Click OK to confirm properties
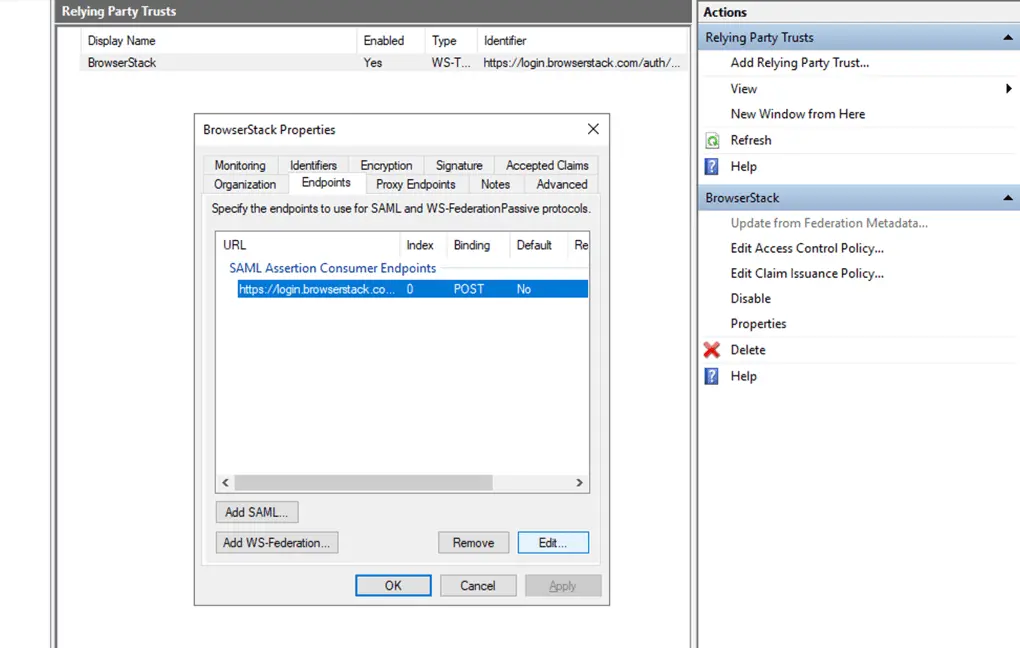Screen dimensions: 1020x648 coord(393,586)
